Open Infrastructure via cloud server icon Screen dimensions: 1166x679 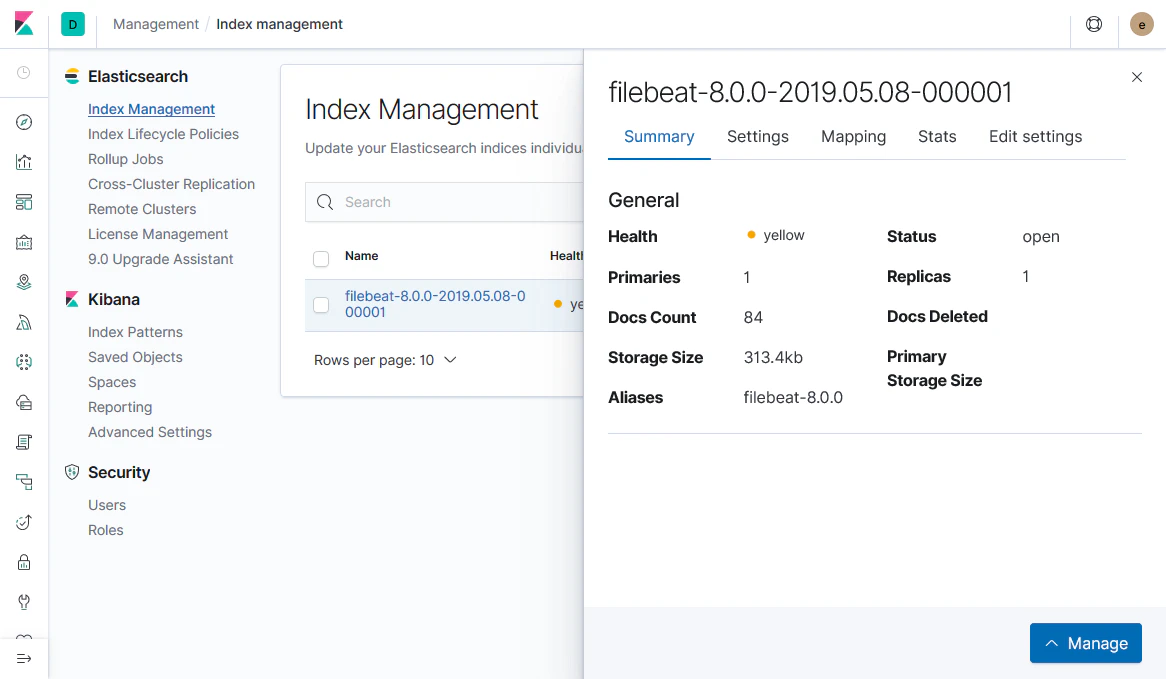coord(24,402)
